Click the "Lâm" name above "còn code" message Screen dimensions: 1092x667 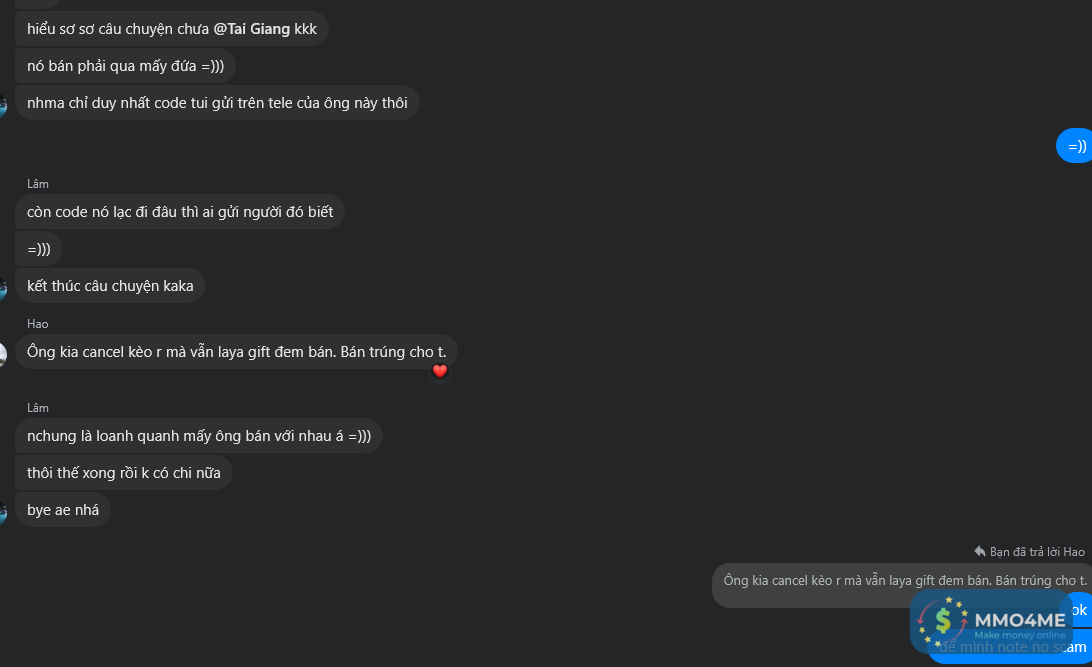38,184
